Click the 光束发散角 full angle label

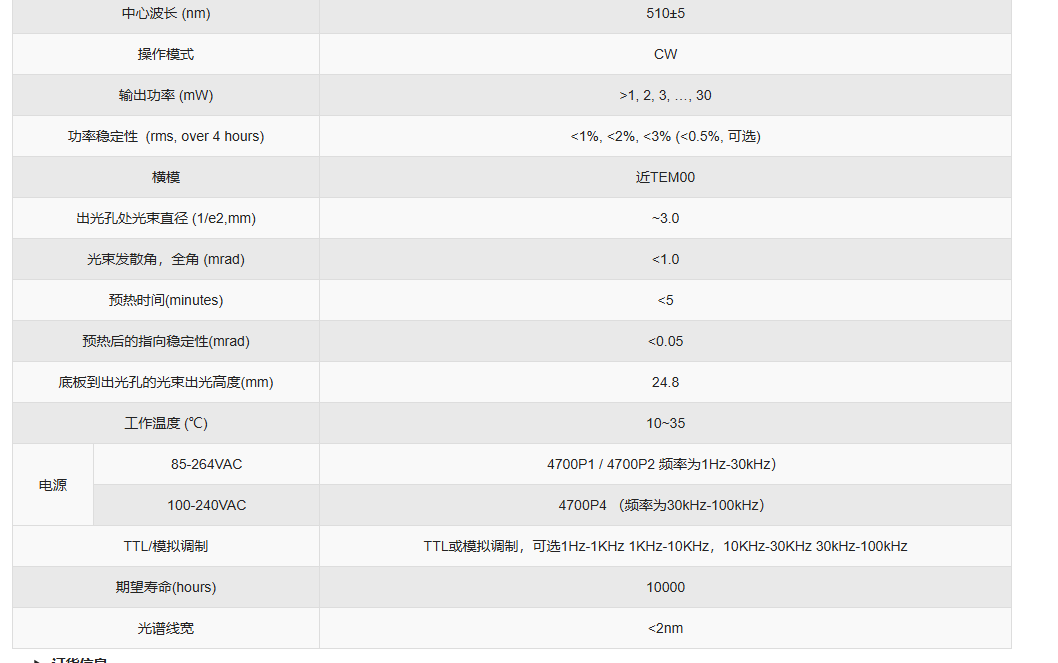tap(166, 259)
